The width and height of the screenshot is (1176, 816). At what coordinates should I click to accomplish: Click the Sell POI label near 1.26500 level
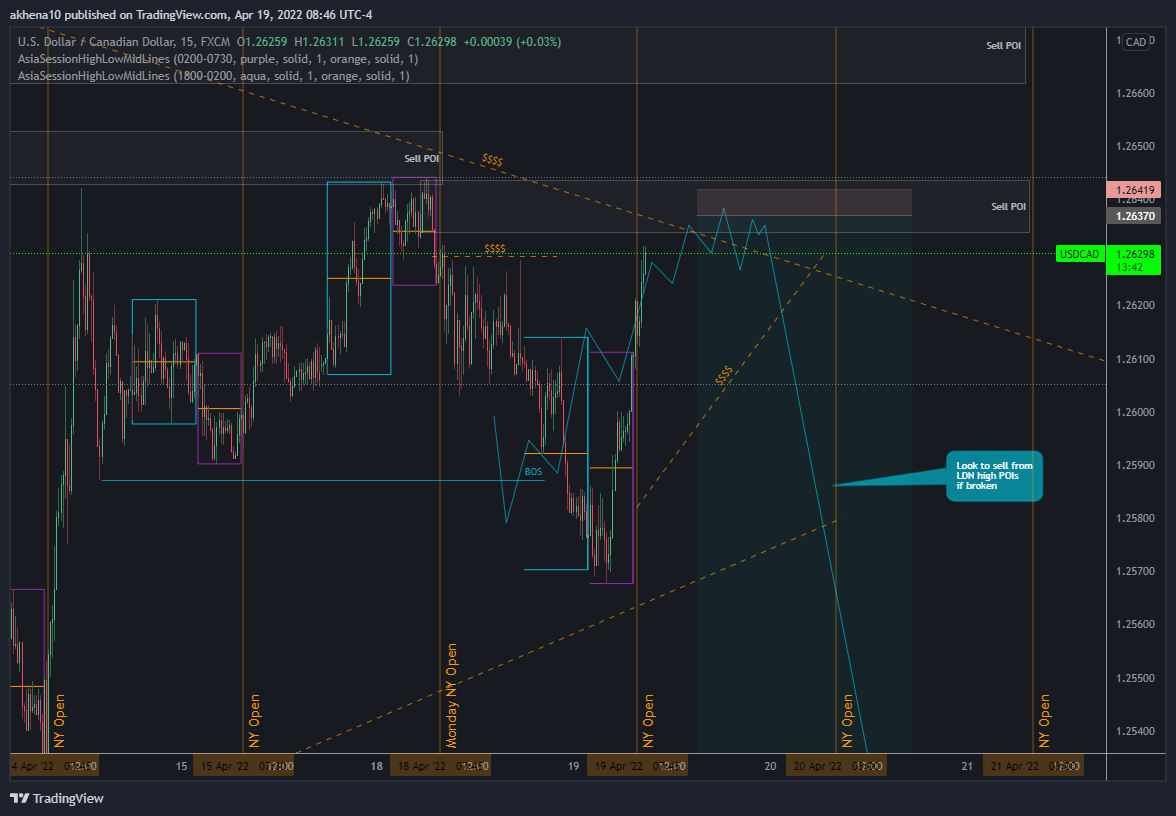click(x=422, y=158)
